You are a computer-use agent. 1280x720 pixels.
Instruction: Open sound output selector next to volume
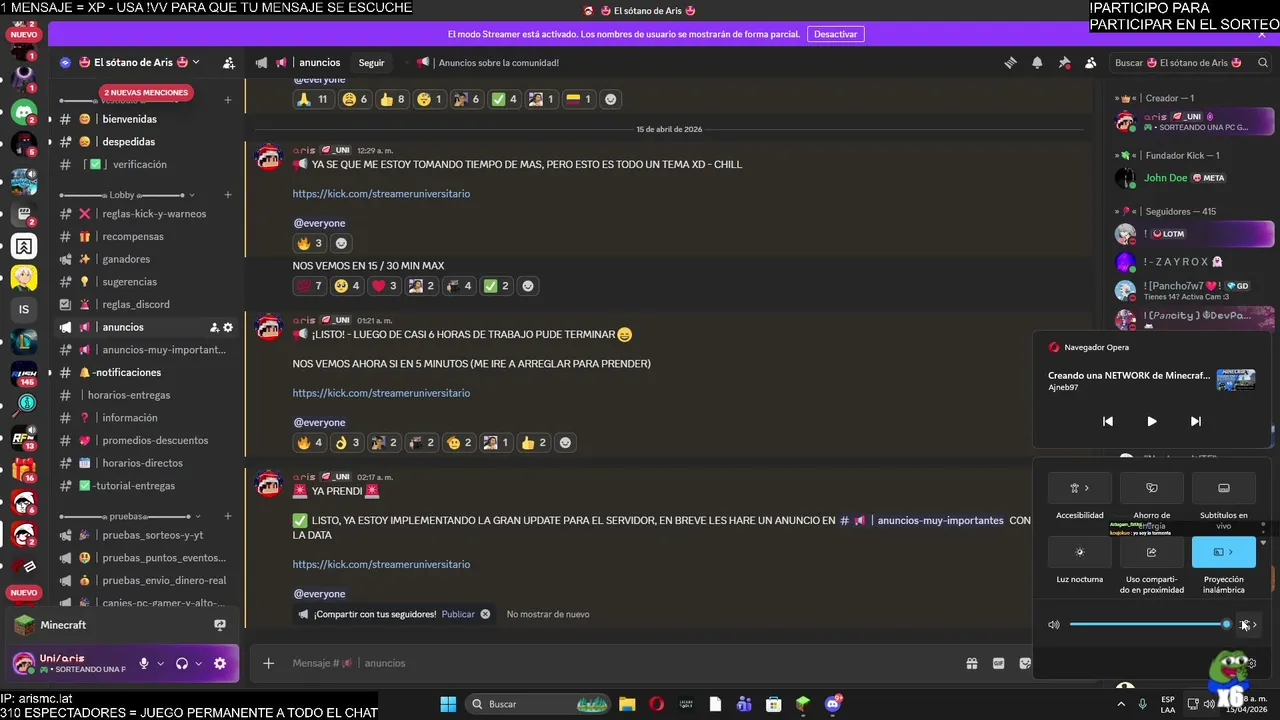(1249, 624)
